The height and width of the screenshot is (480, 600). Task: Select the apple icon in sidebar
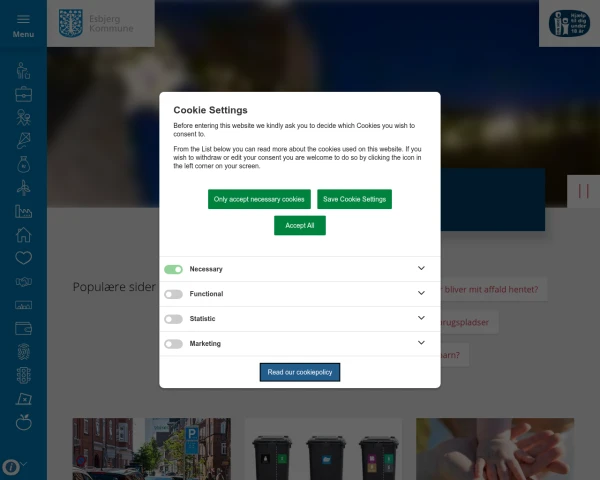click(23, 422)
